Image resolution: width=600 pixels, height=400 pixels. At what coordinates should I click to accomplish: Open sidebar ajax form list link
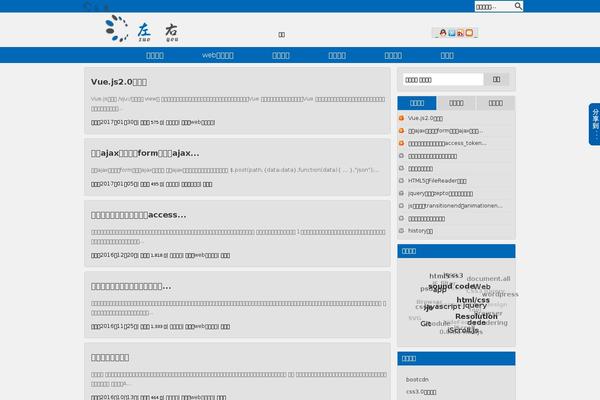445,131
